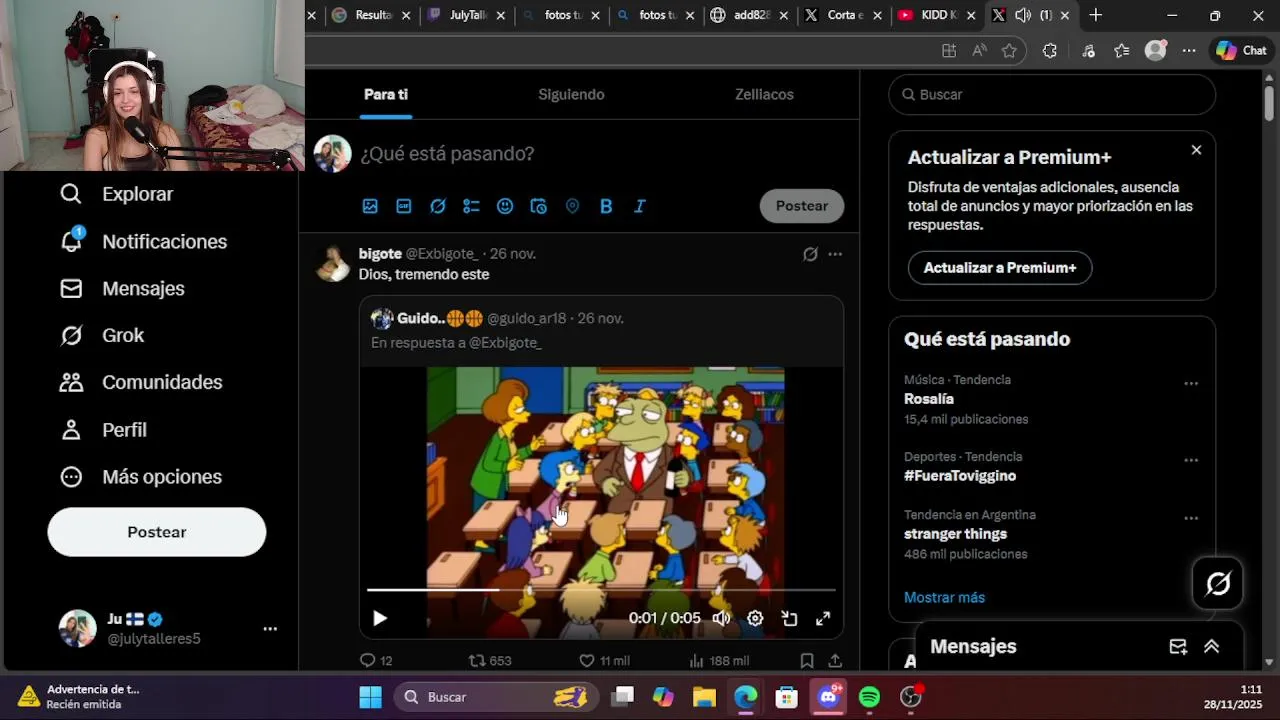Expand the Mensajes drawer
The image size is (1280, 720).
1211,647
